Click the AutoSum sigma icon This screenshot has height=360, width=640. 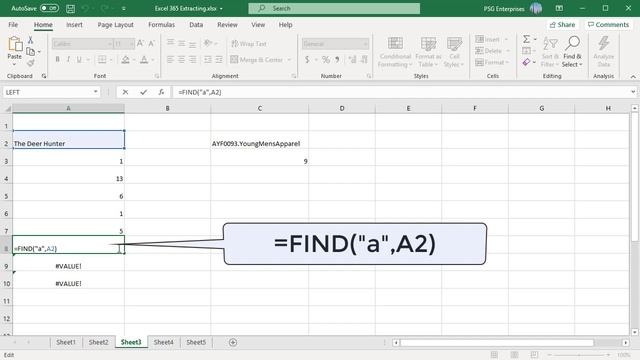[x=527, y=39]
